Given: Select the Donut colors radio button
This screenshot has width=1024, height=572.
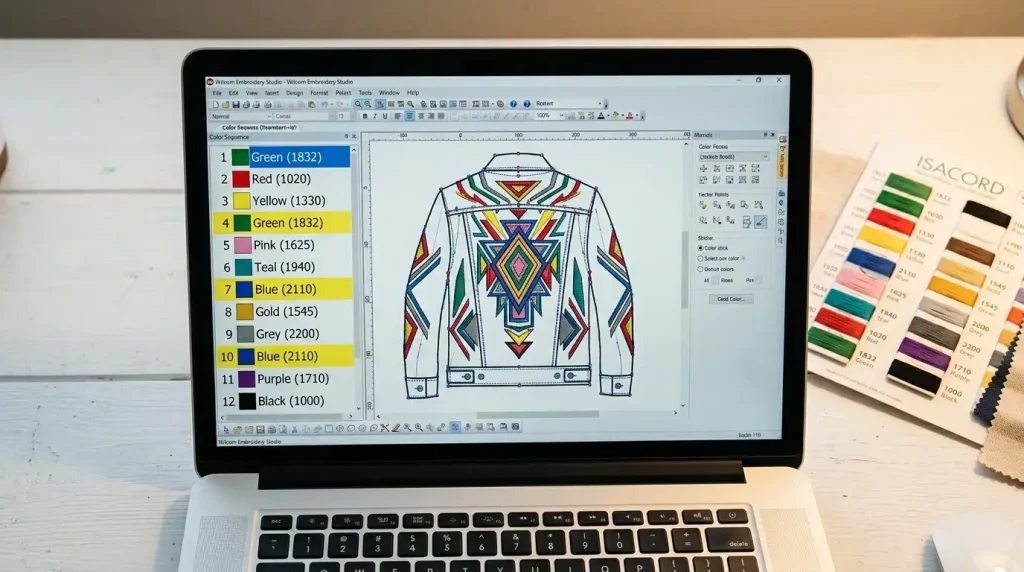Looking at the screenshot, I should click(x=700, y=269).
